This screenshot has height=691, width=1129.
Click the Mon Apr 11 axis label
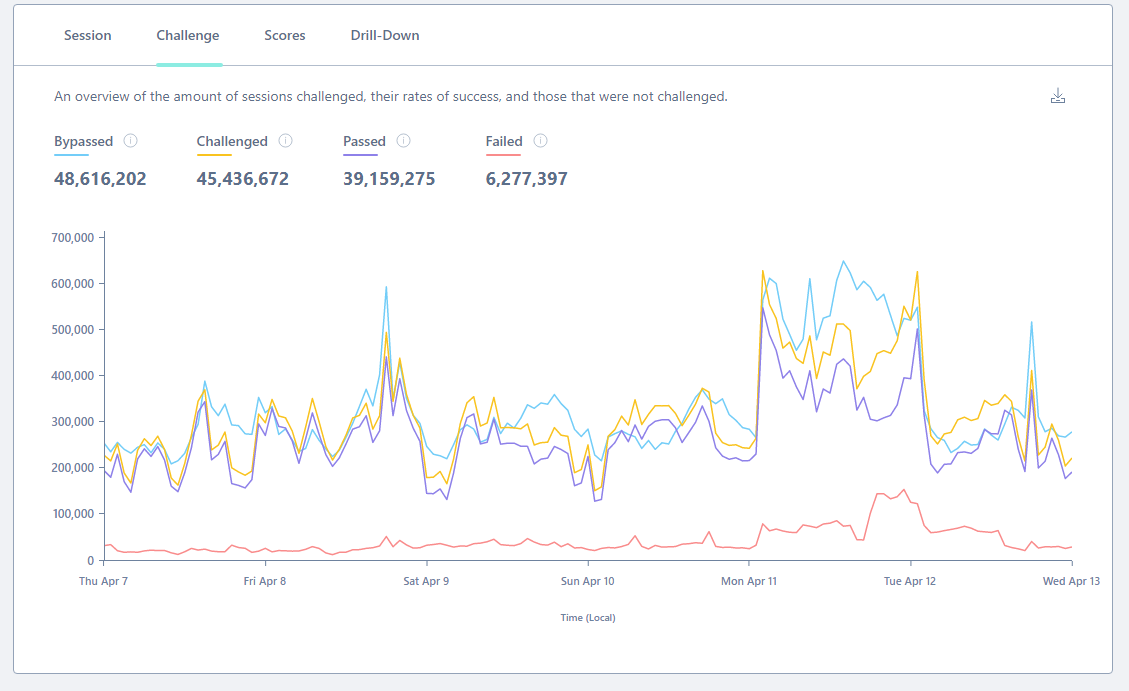[x=749, y=581]
